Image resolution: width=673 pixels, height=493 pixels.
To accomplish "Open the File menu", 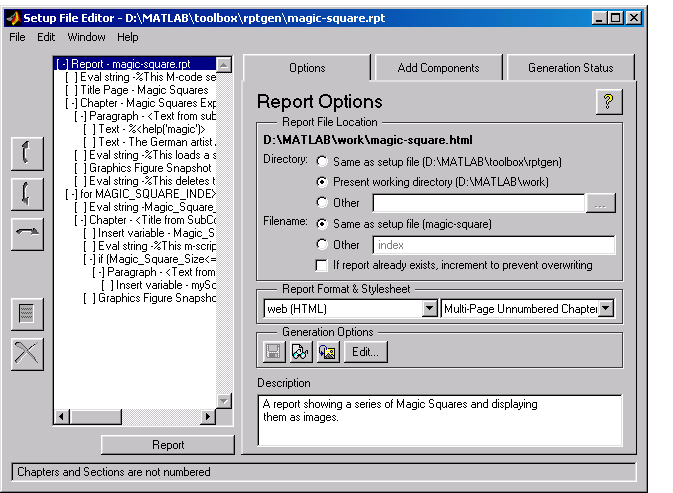I will [17, 37].
